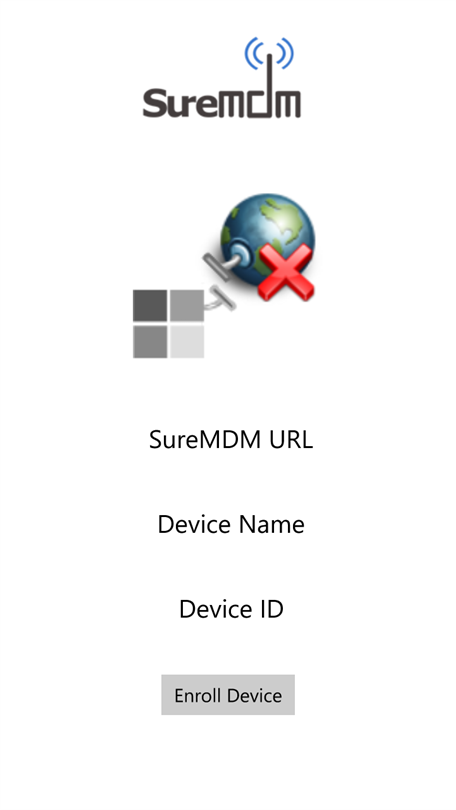The width and height of the screenshot is (456, 810).
Task: Click the top-right gray tile
Action: click(x=187, y=306)
